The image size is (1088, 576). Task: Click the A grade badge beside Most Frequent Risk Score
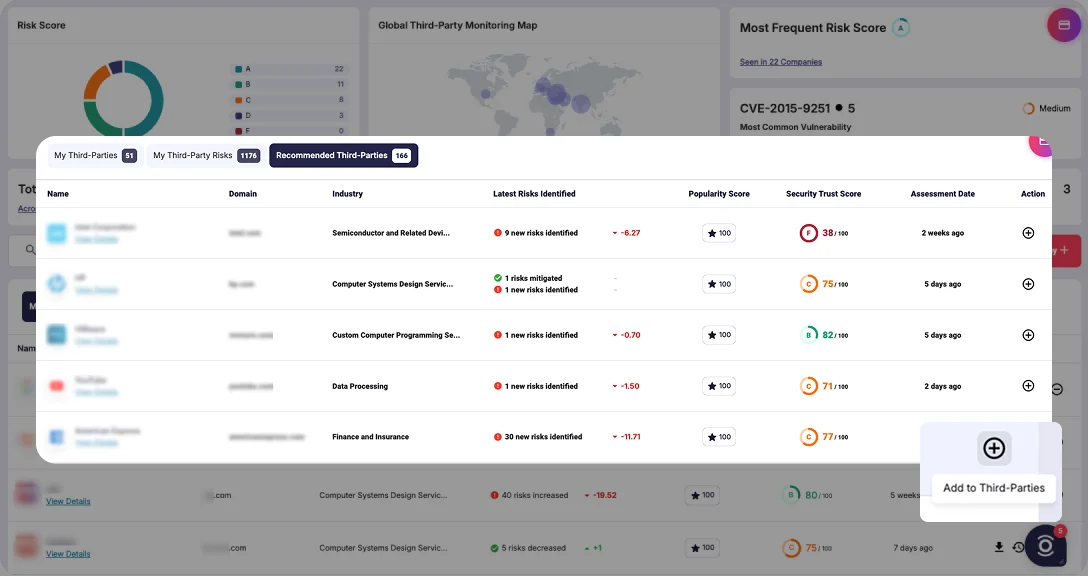point(901,28)
